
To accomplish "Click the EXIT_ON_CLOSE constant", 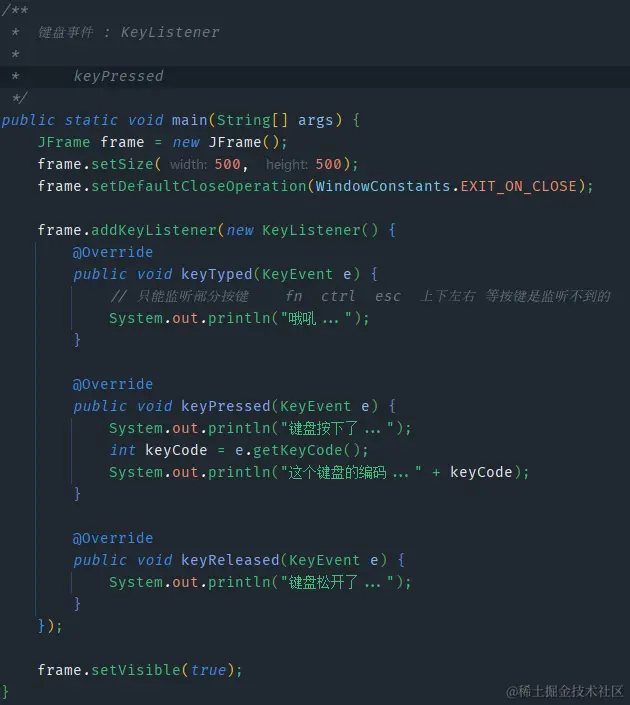I will click(518, 186).
